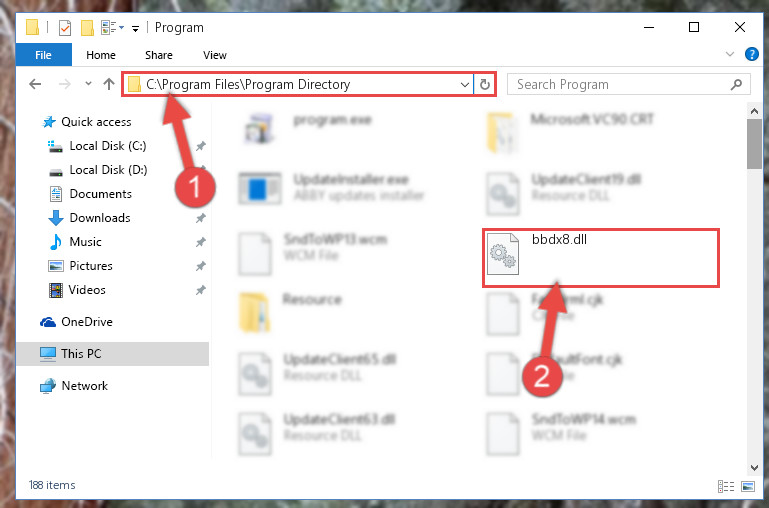Click the search magnifier icon
The height and width of the screenshot is (508, 769).
point(736,84)
